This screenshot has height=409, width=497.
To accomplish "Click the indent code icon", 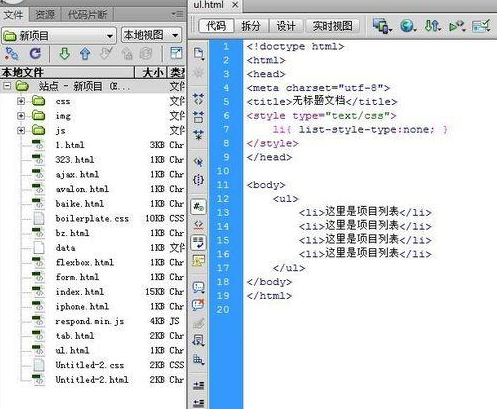I will pyautogui.click(x=199, y=386).
